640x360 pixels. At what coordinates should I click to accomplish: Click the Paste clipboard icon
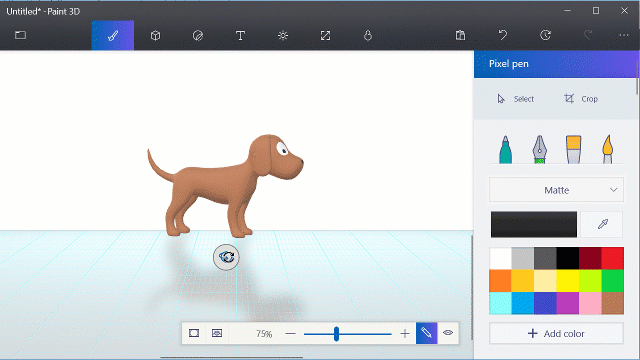coord(460,35)
